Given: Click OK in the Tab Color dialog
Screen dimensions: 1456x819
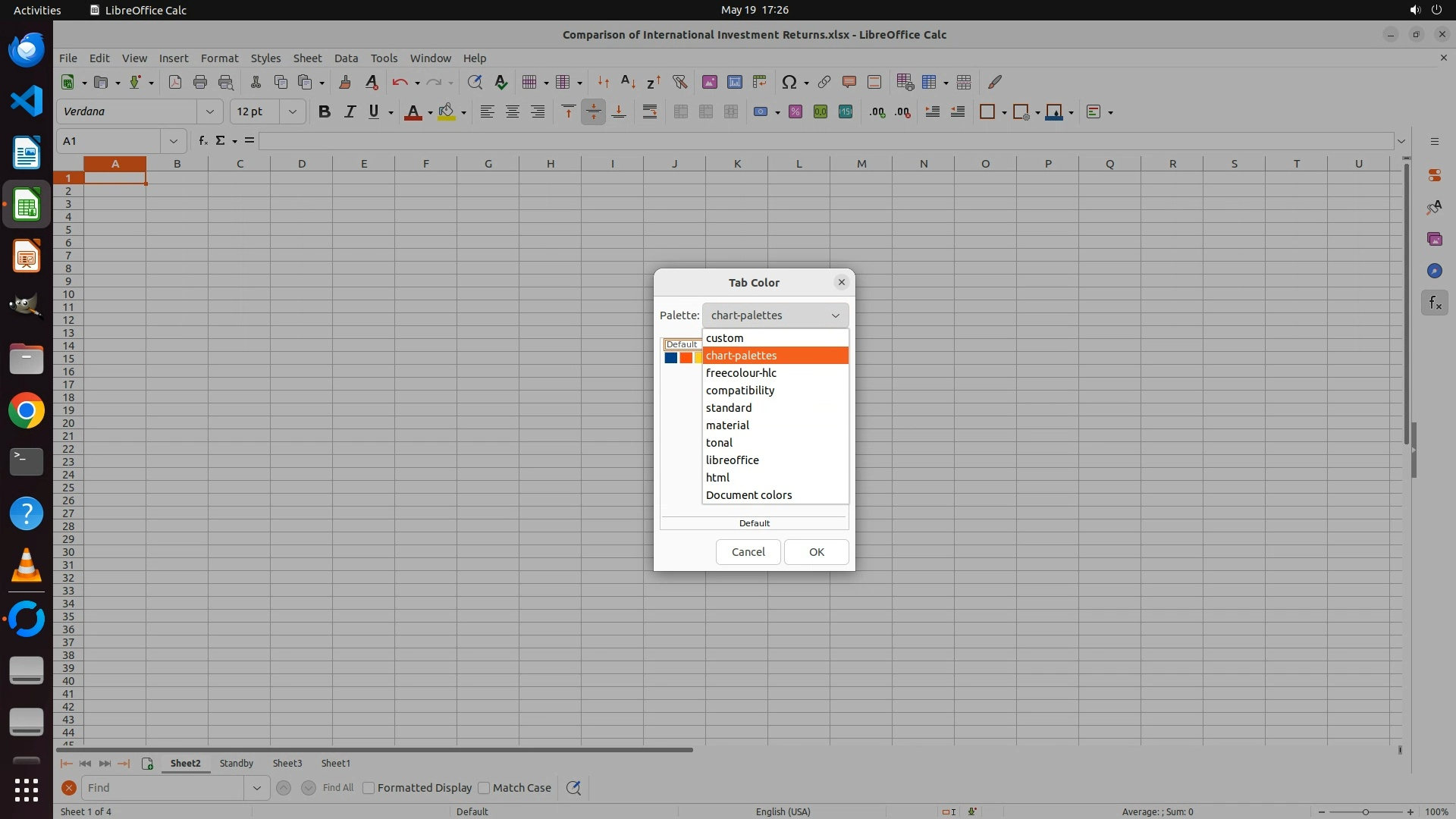Looking at the screenshot, I should [x=816, y=551].
